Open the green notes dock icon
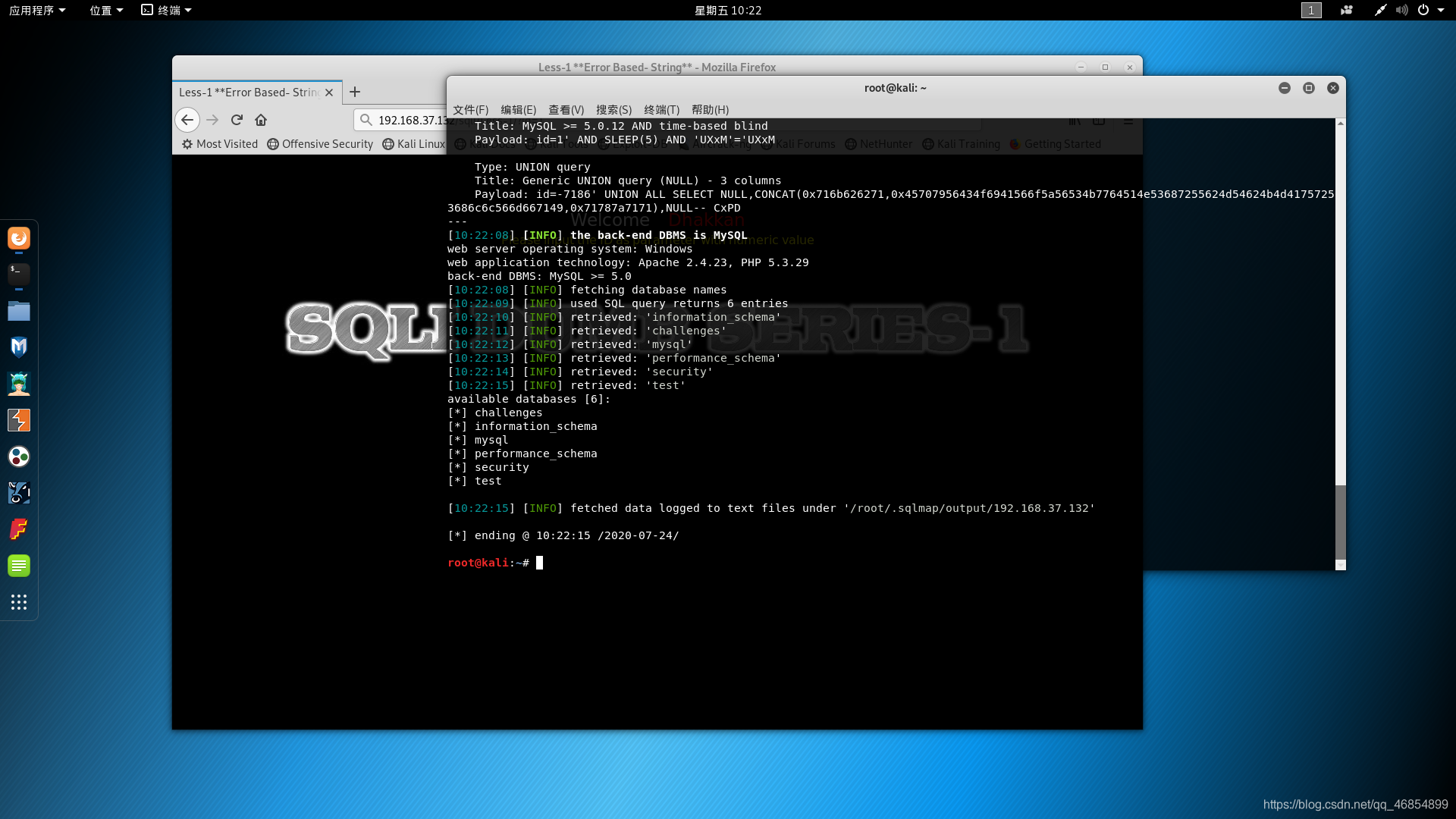1456x819 pixels. (19, 566)
